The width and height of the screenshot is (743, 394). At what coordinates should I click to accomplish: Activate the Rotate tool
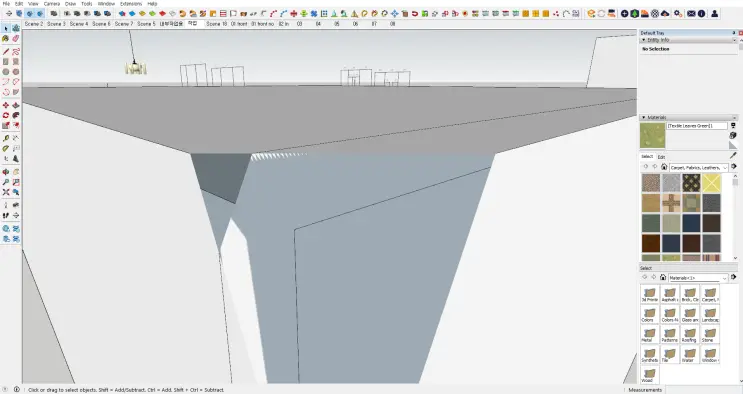6,115
